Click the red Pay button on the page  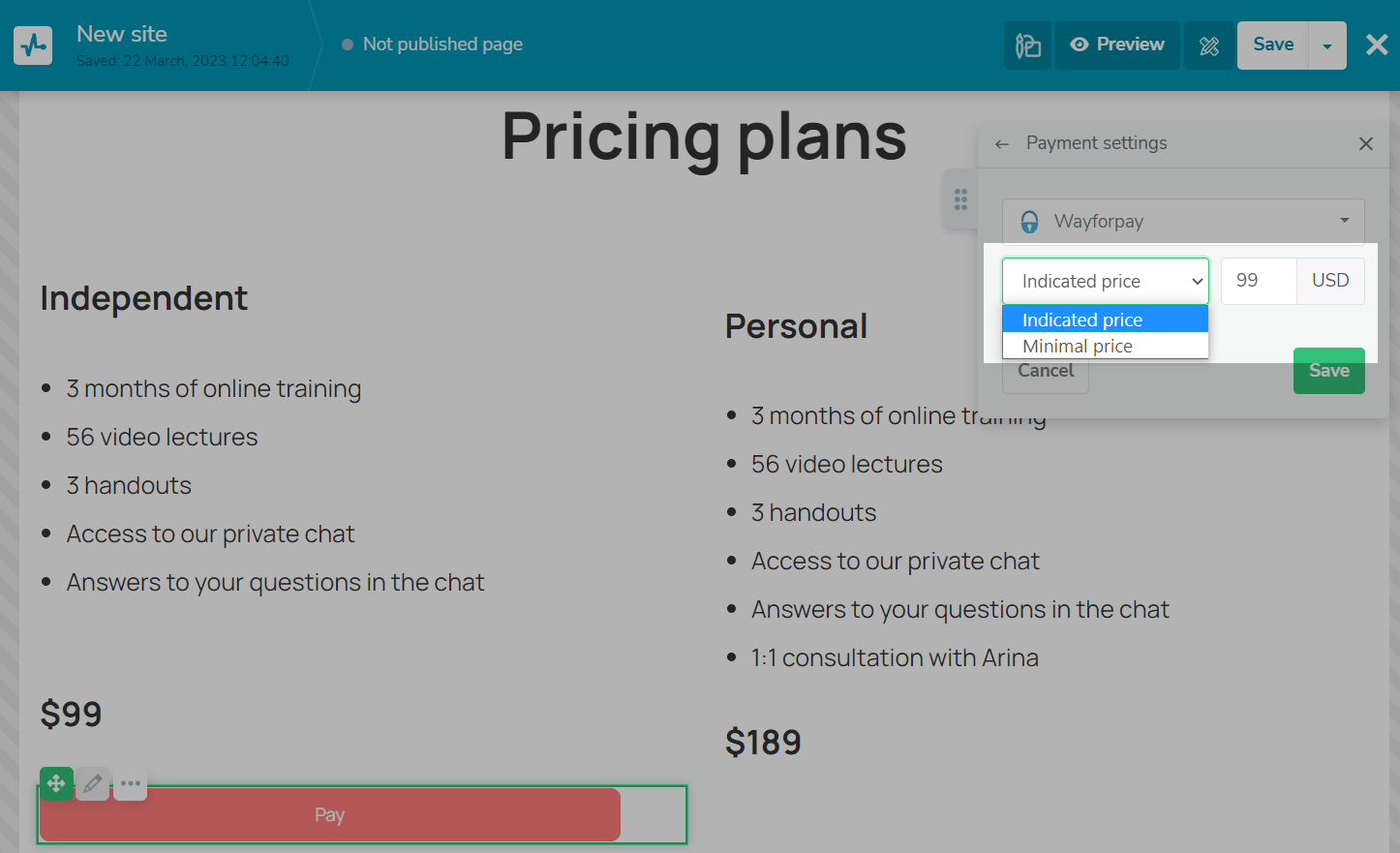(329, 815)
